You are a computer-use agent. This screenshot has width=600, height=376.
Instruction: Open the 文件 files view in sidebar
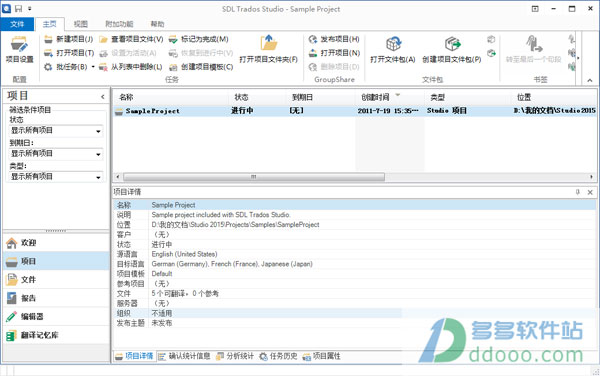tap(56, 280)
